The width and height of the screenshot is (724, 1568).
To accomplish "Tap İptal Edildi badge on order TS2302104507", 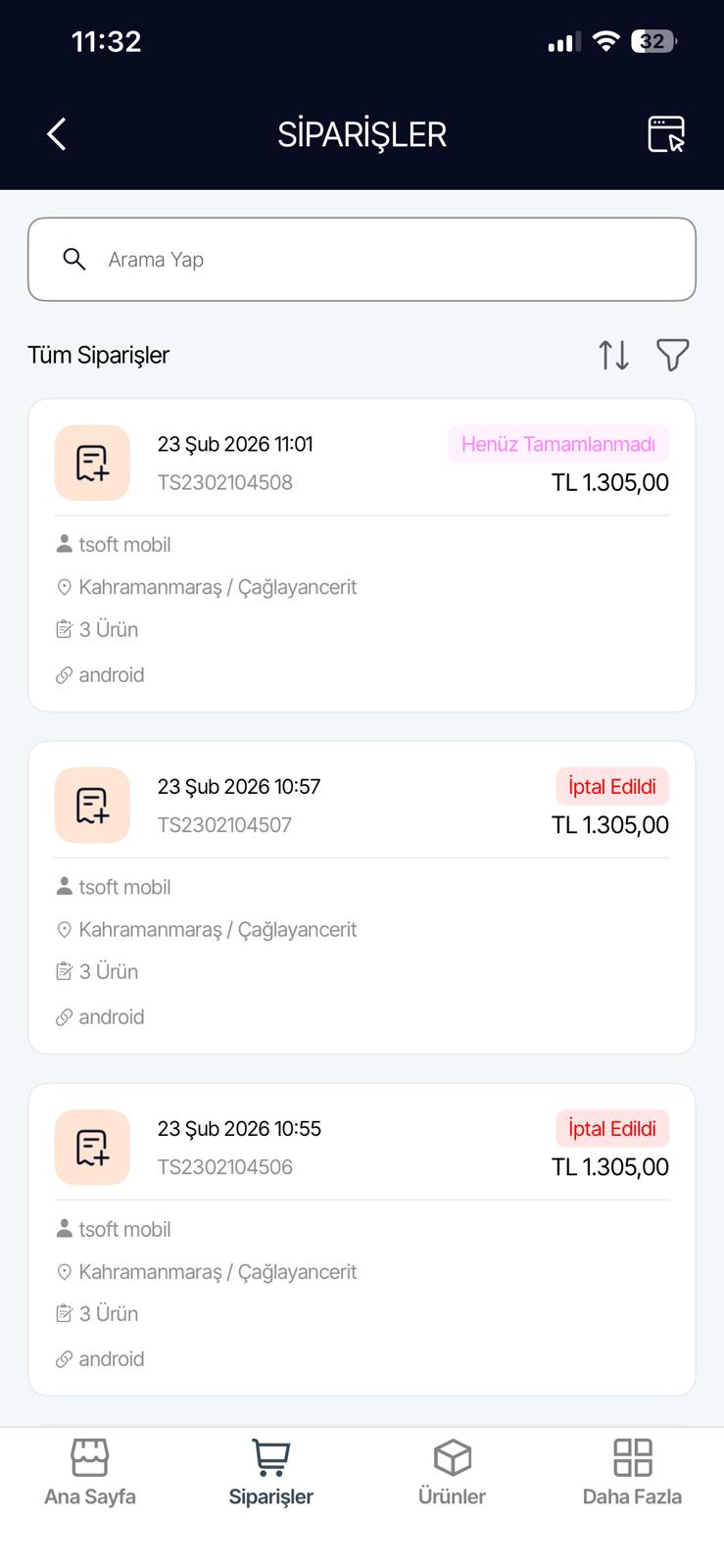I will coord(612,786).
